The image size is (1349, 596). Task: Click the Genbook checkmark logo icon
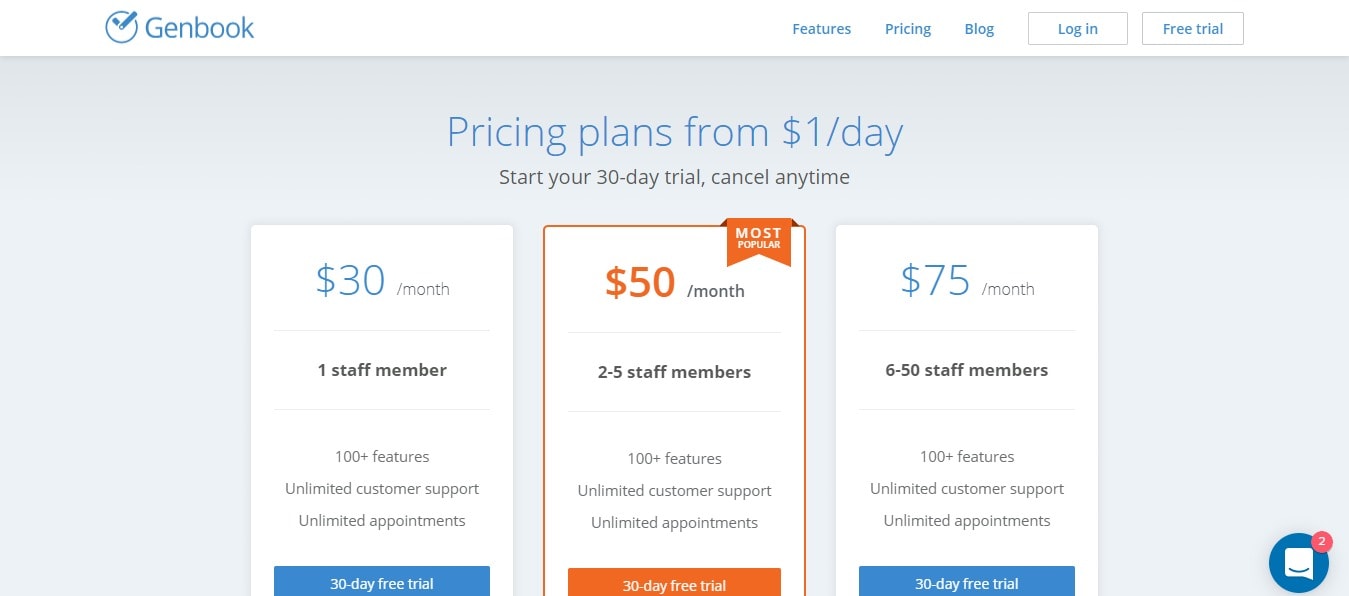point(121,27)
